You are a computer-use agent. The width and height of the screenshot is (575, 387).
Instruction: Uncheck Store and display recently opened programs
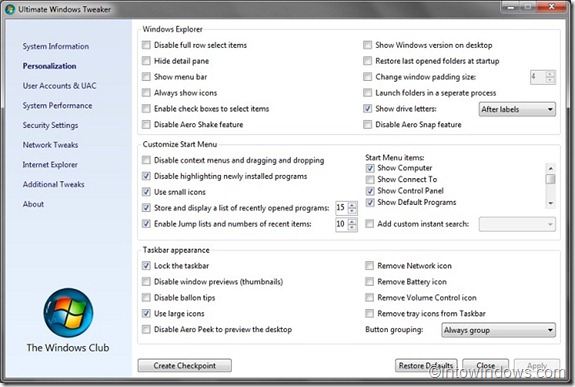pos(146,208)
